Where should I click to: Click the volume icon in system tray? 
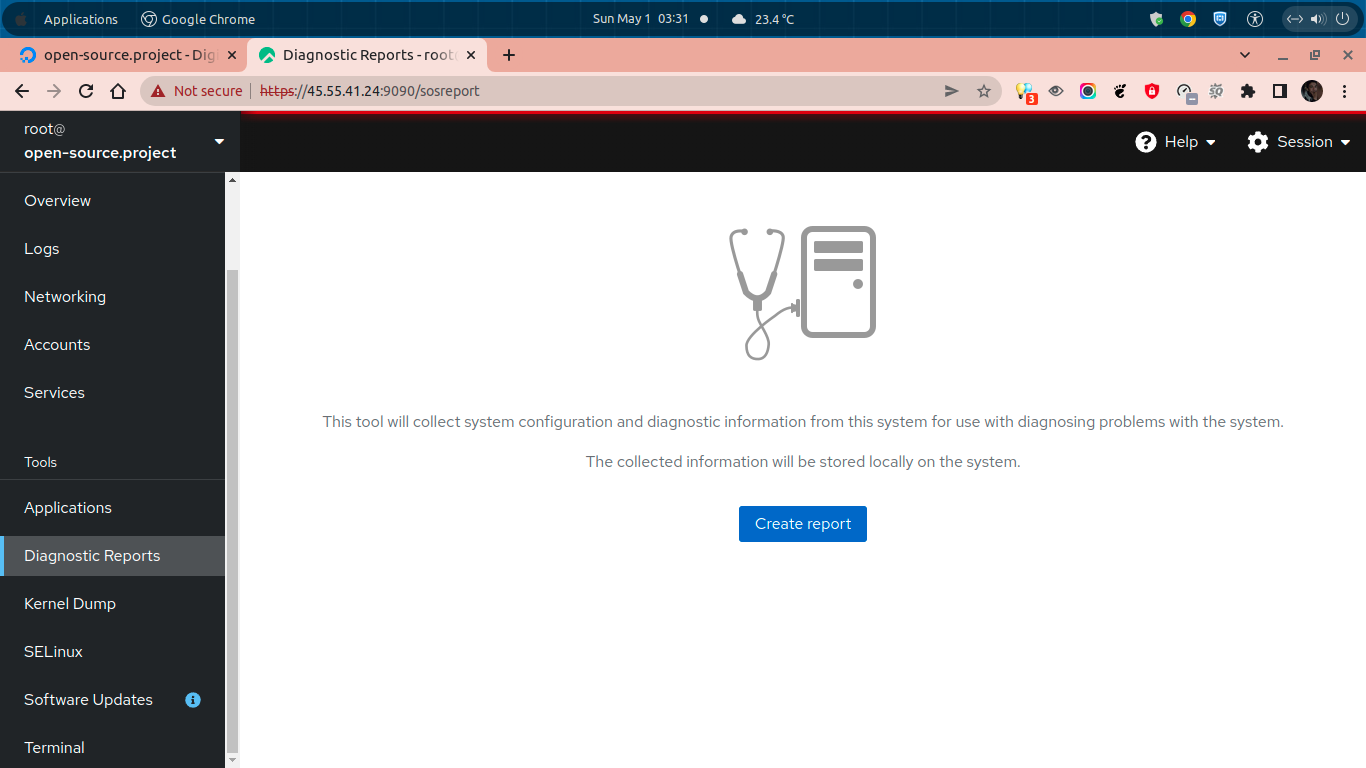coord(1318,19)
